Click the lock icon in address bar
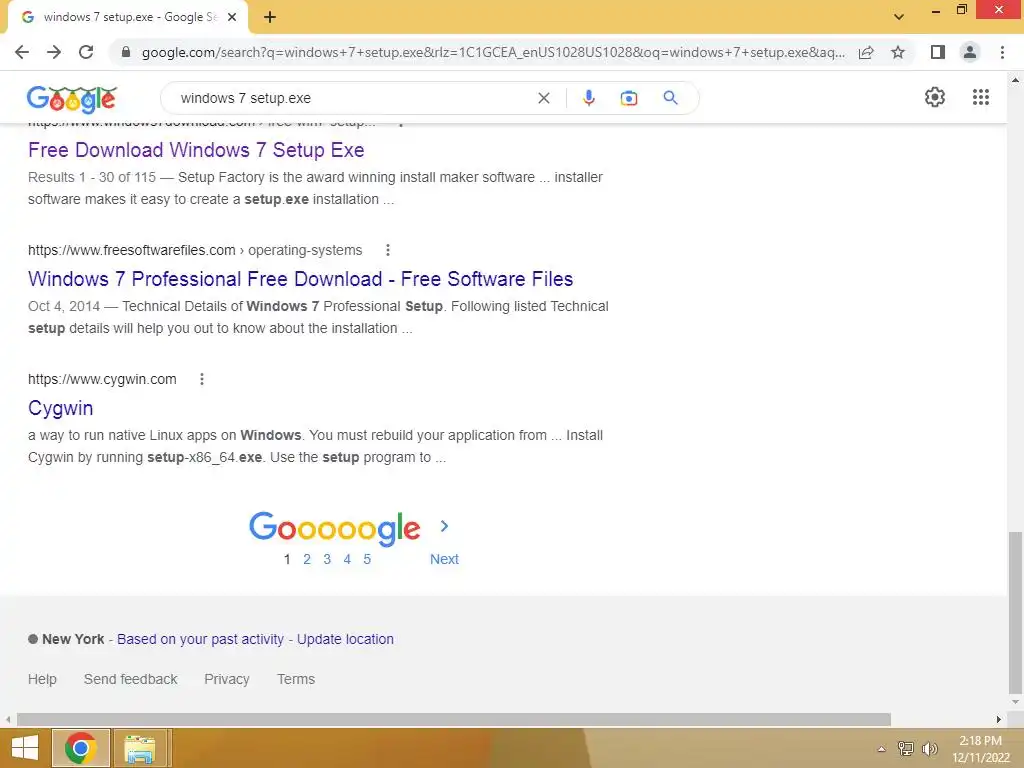 [x=126, y=52]
